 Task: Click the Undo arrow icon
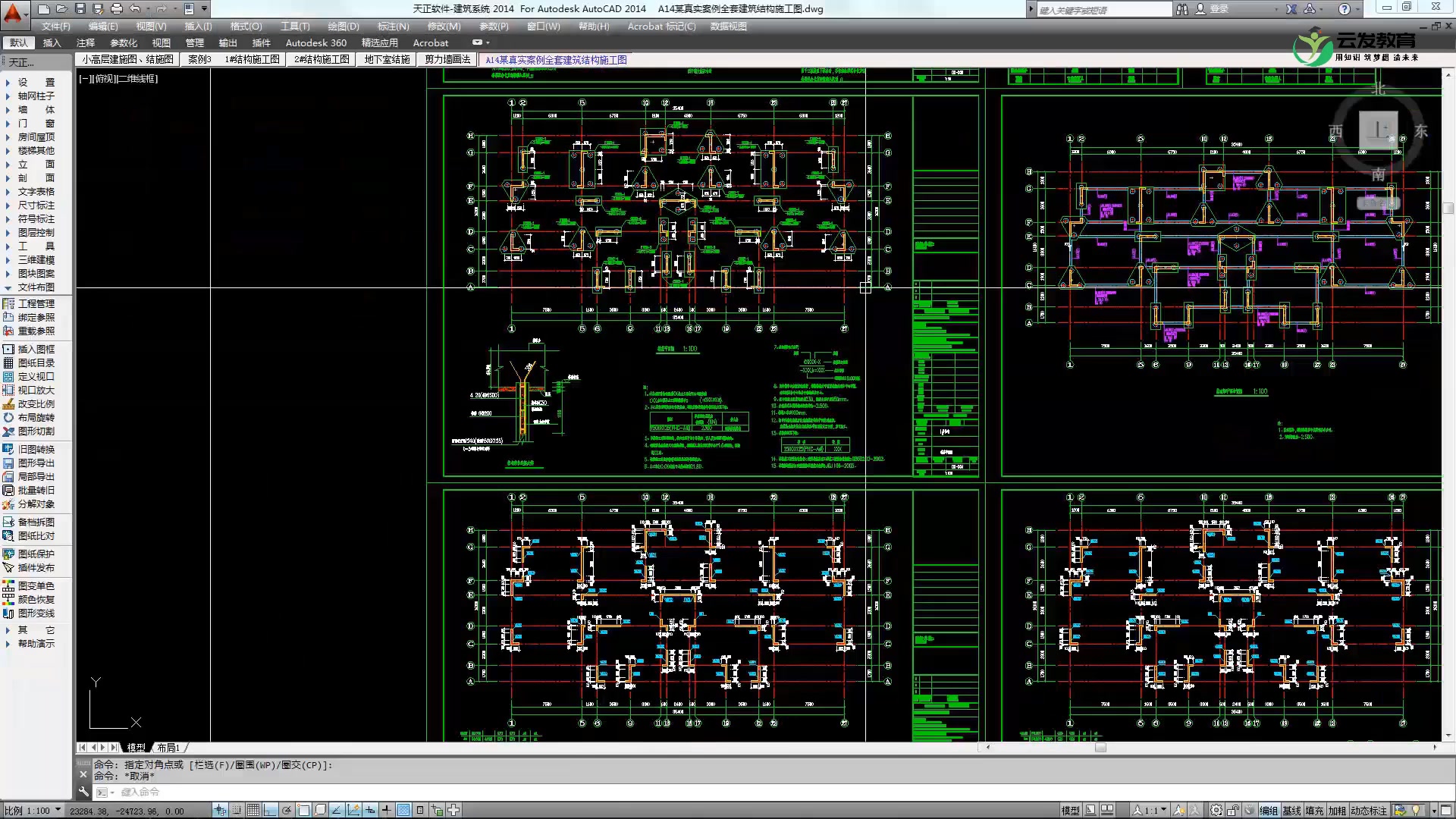(x=135, y=9)
